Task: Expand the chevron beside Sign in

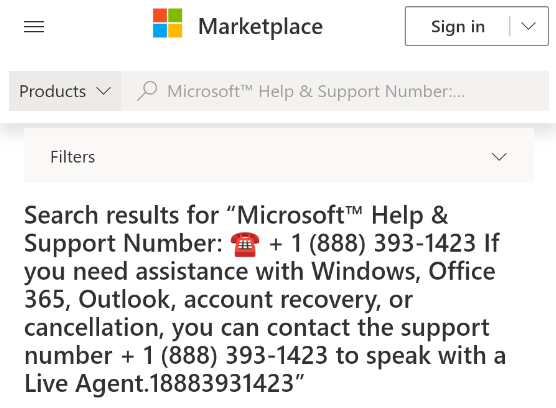Action: tap(528, 26)
